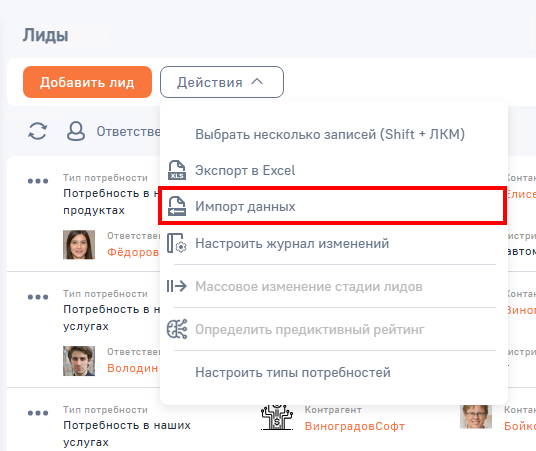Open Настроить типы потребностей
The height and width of the screenshot is (451, 536).
pyautogui.click(x=293, y=372)
